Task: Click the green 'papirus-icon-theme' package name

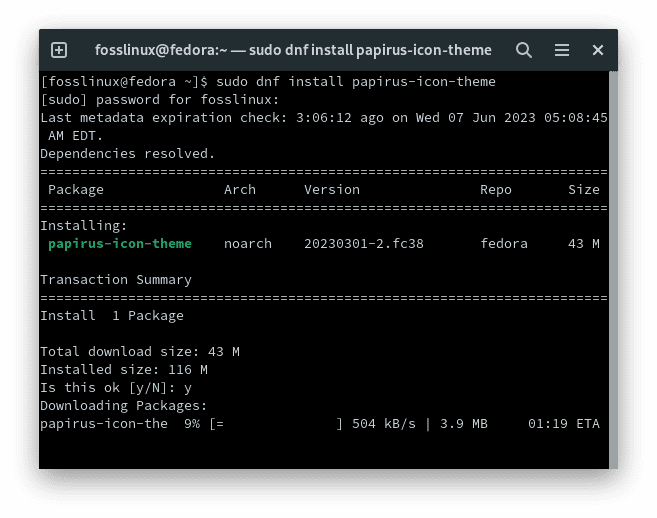Action: tap(120, 244)
